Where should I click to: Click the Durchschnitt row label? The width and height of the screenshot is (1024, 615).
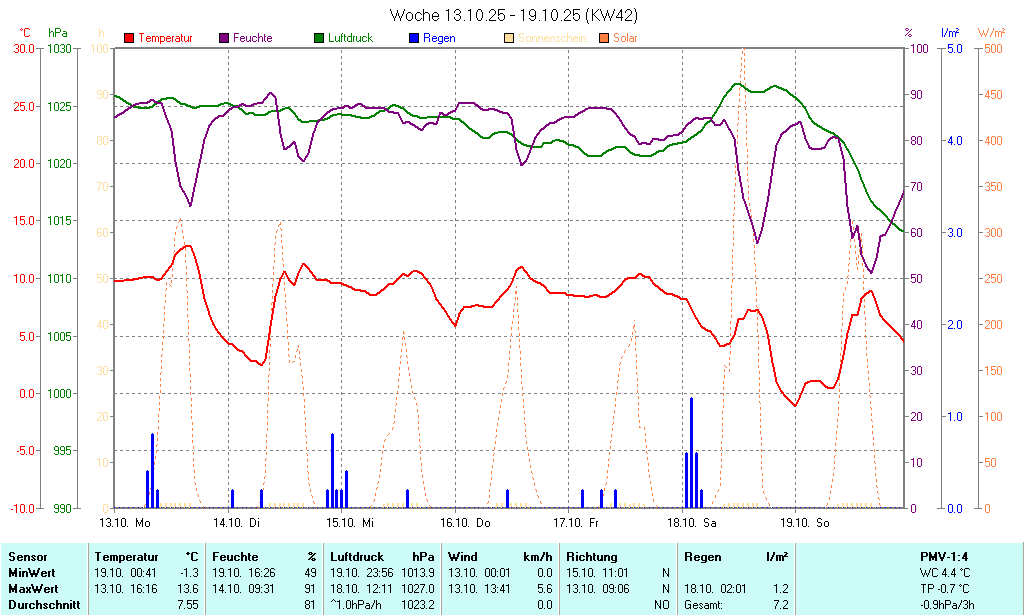pos(40,605)
